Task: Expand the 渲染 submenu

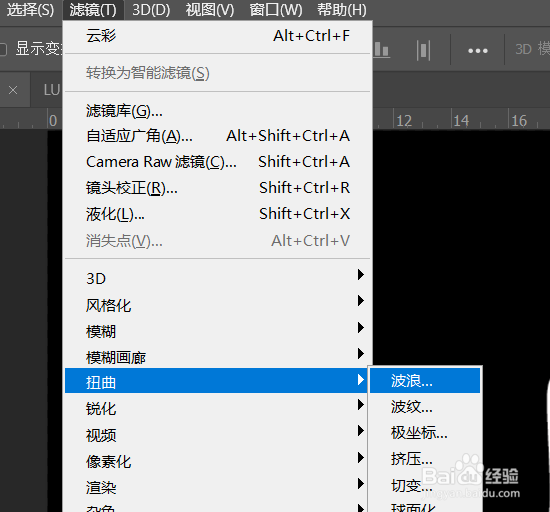Action: pyautogui.click(x=216, y=487)
